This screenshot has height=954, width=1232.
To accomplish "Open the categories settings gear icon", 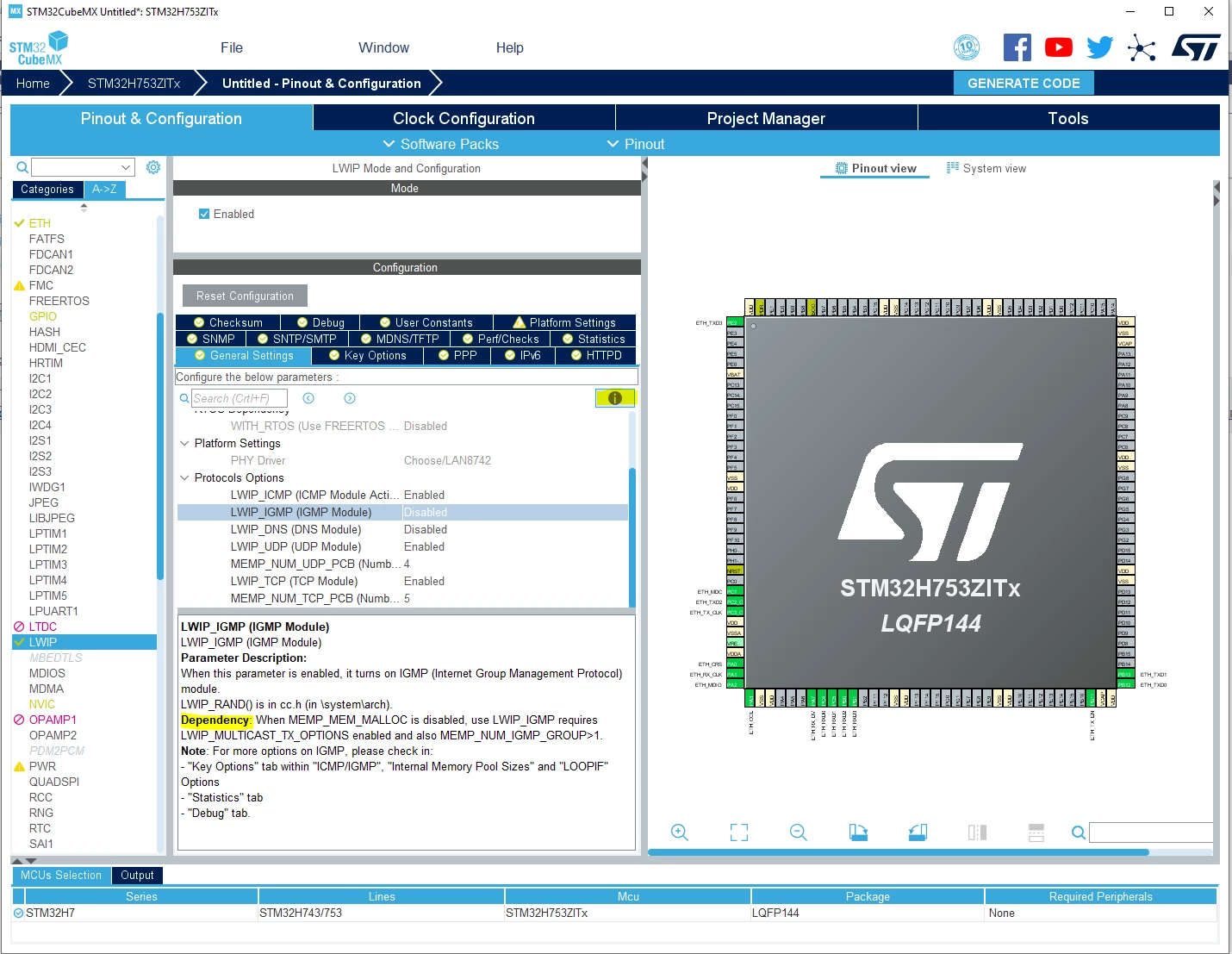I will tap(153, 167).
